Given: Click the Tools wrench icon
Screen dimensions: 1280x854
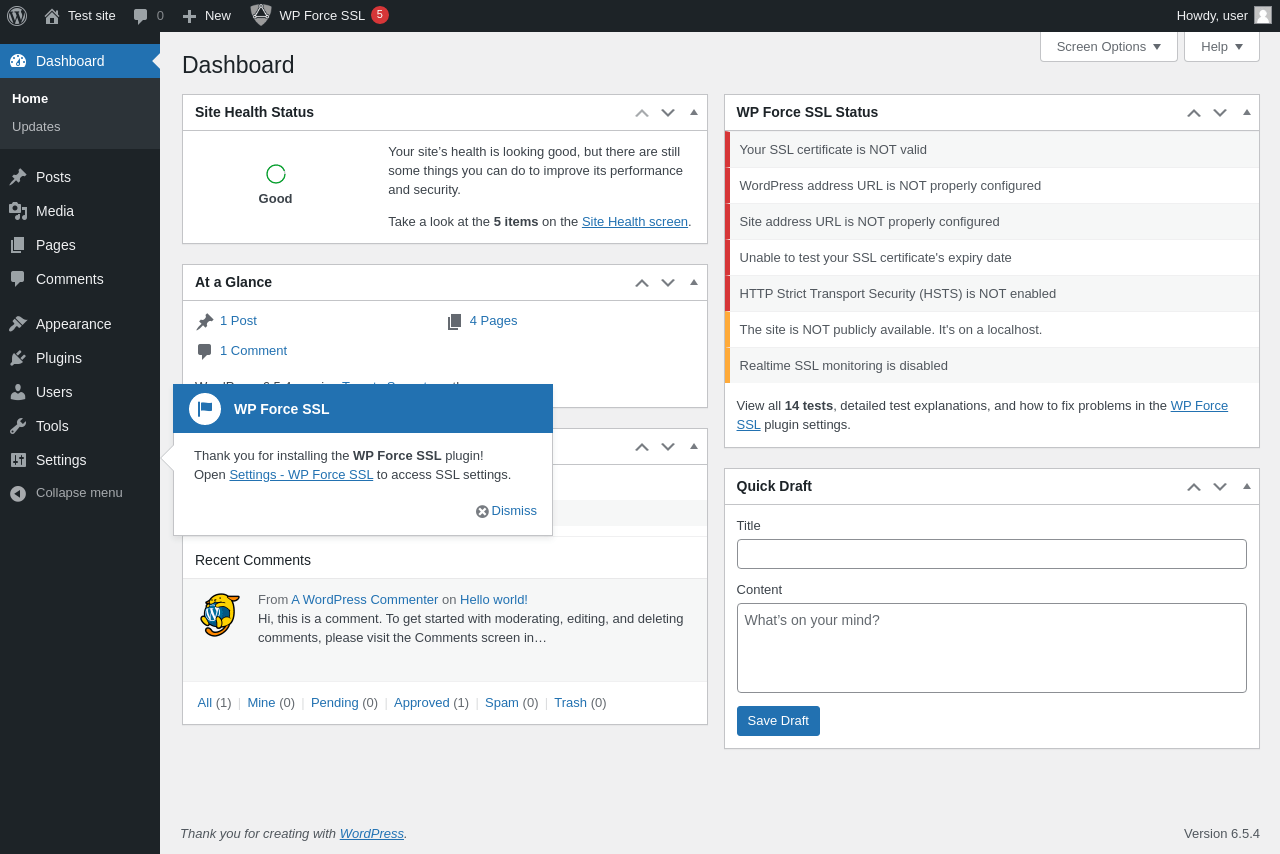Looking at the screenshot, I should pos(18,426).
